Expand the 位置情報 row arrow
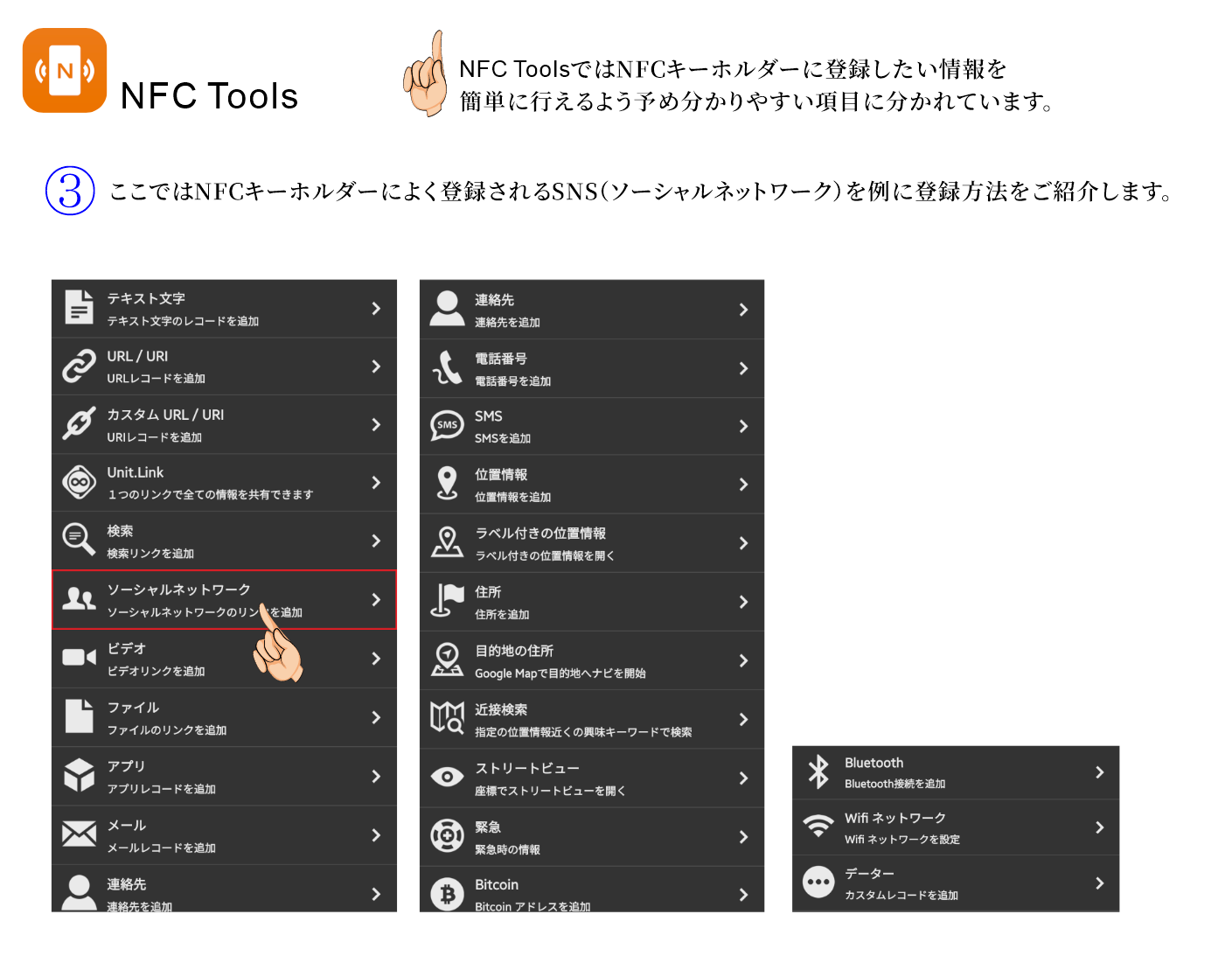Screen dimensions: 1232x956 point(743,484)
